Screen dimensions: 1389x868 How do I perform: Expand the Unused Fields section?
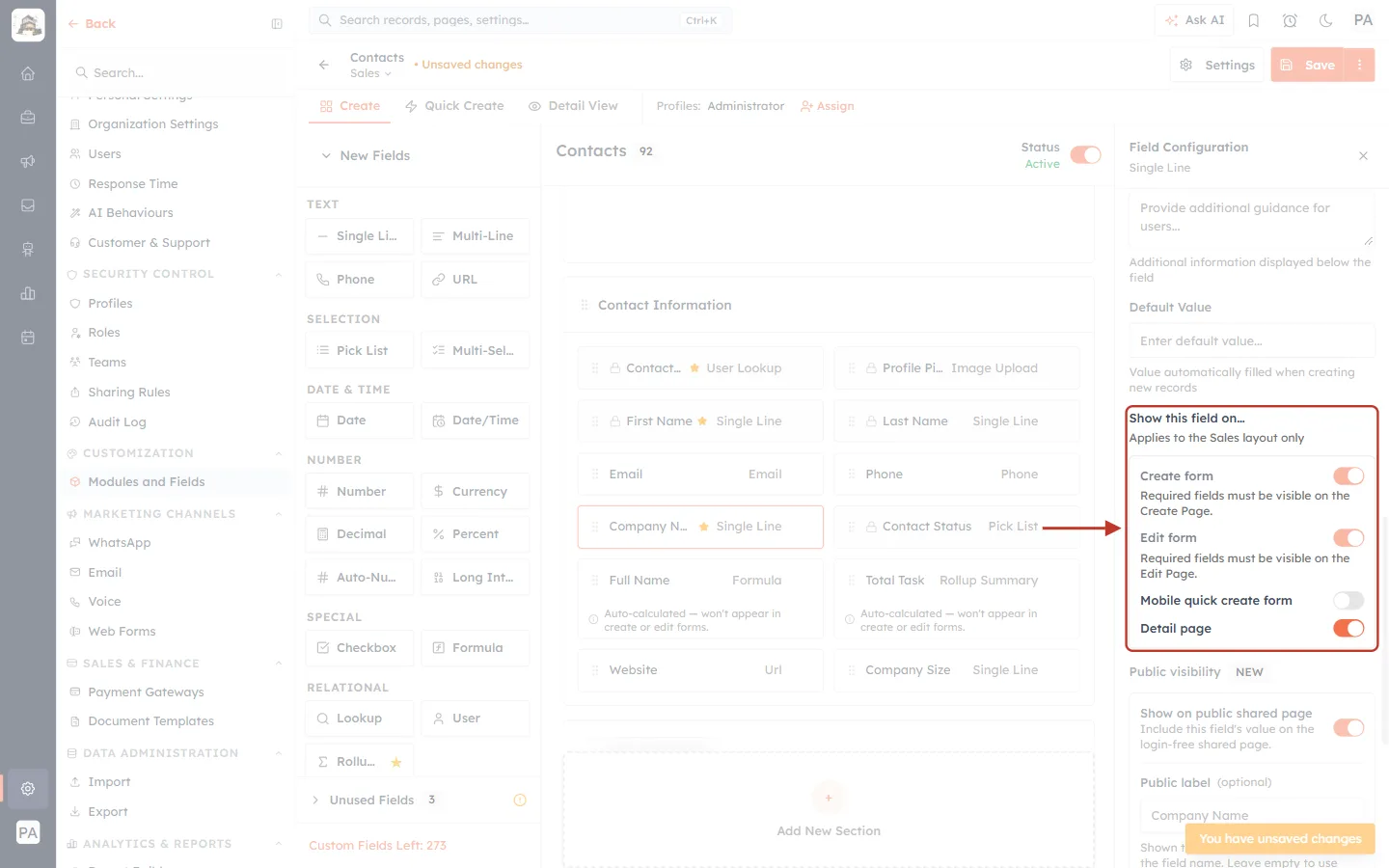315,800
